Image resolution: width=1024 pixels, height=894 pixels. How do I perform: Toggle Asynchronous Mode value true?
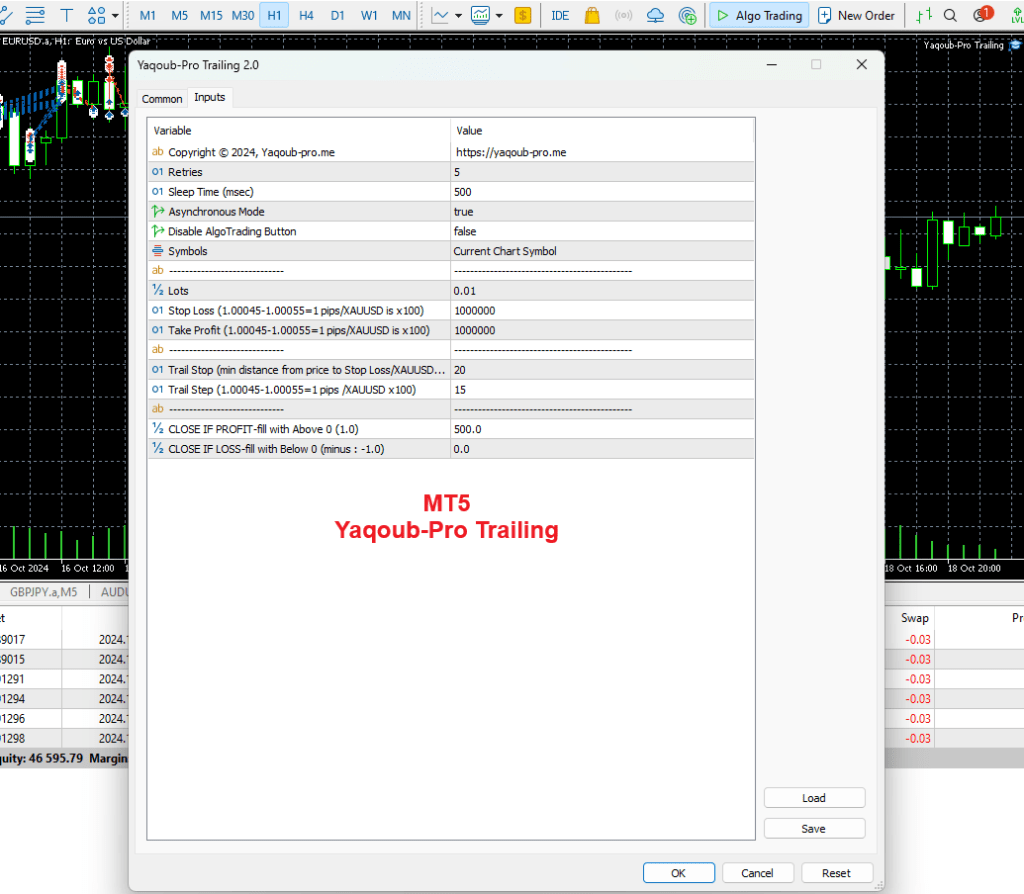[x=602, y=212]
